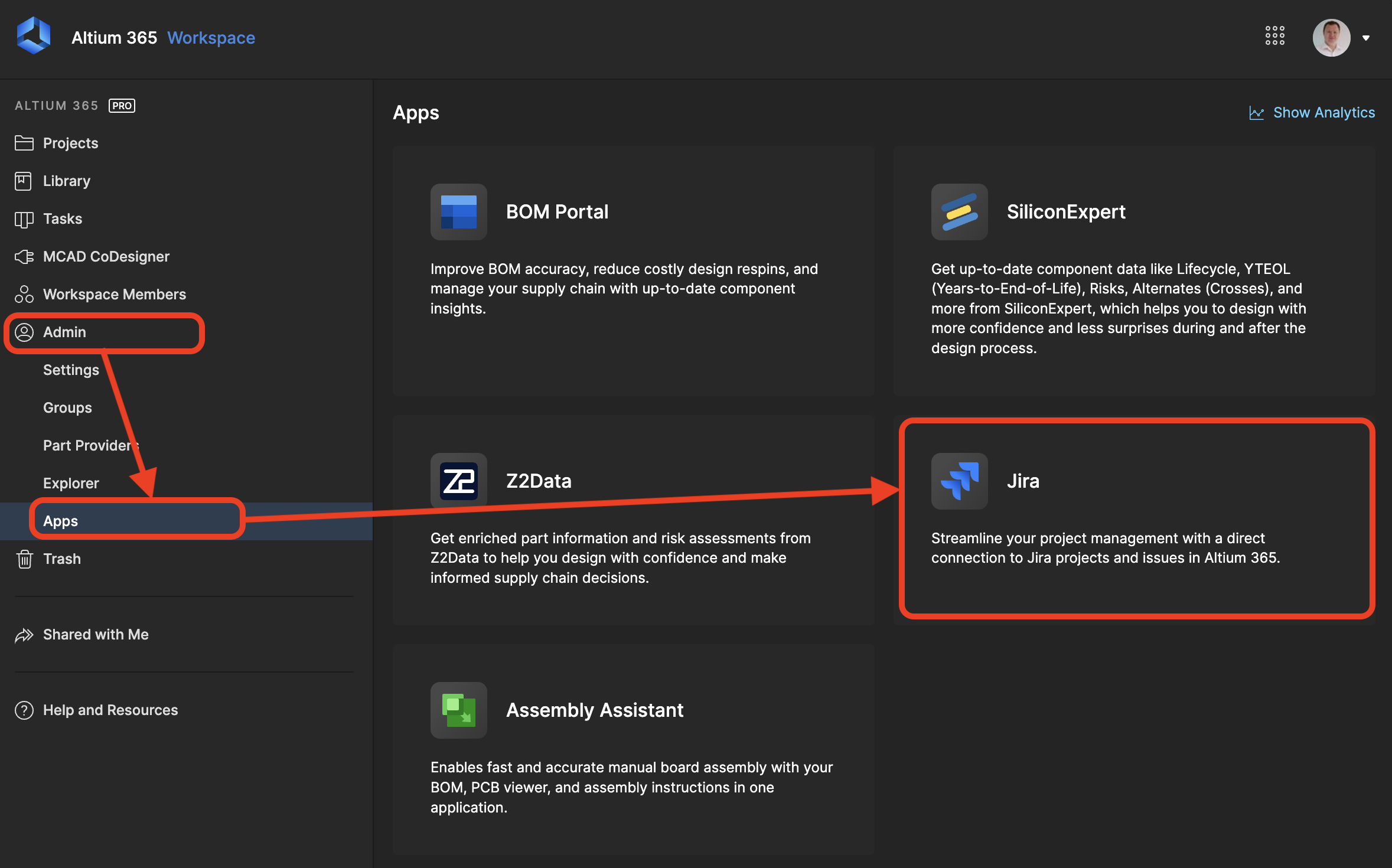Viewport: 1392px width, 868px height.
Task: Open Help and Resources
Action: [110, 710]
